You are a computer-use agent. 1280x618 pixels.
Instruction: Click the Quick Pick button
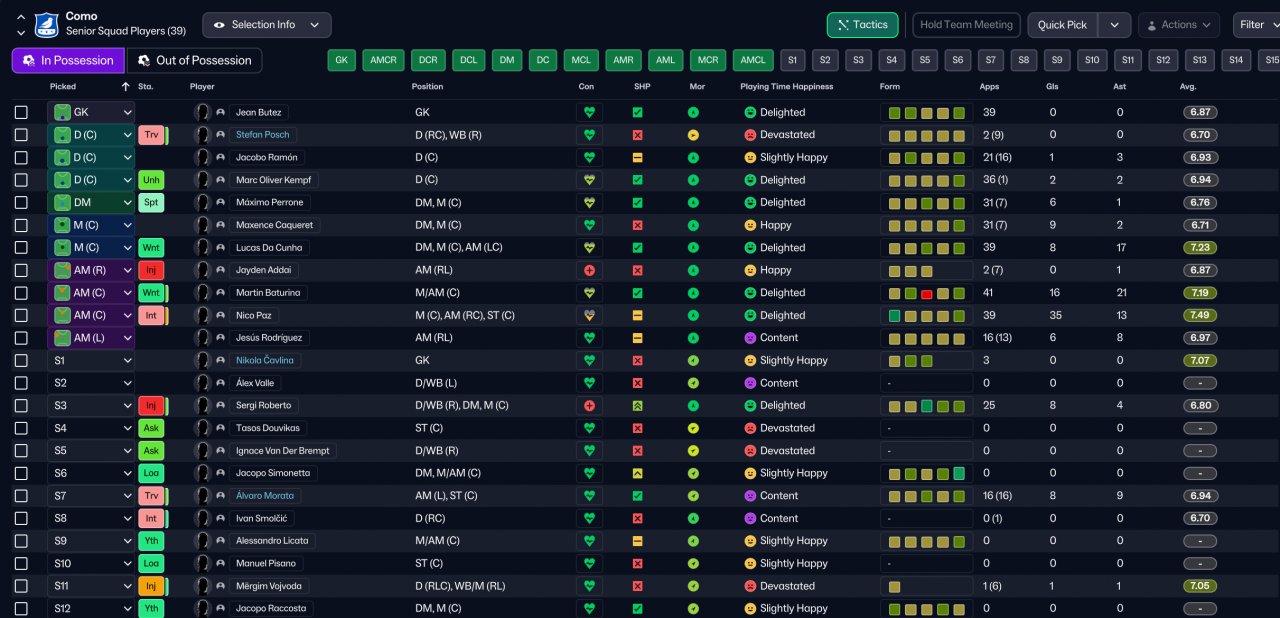[x=1062, y=25]
